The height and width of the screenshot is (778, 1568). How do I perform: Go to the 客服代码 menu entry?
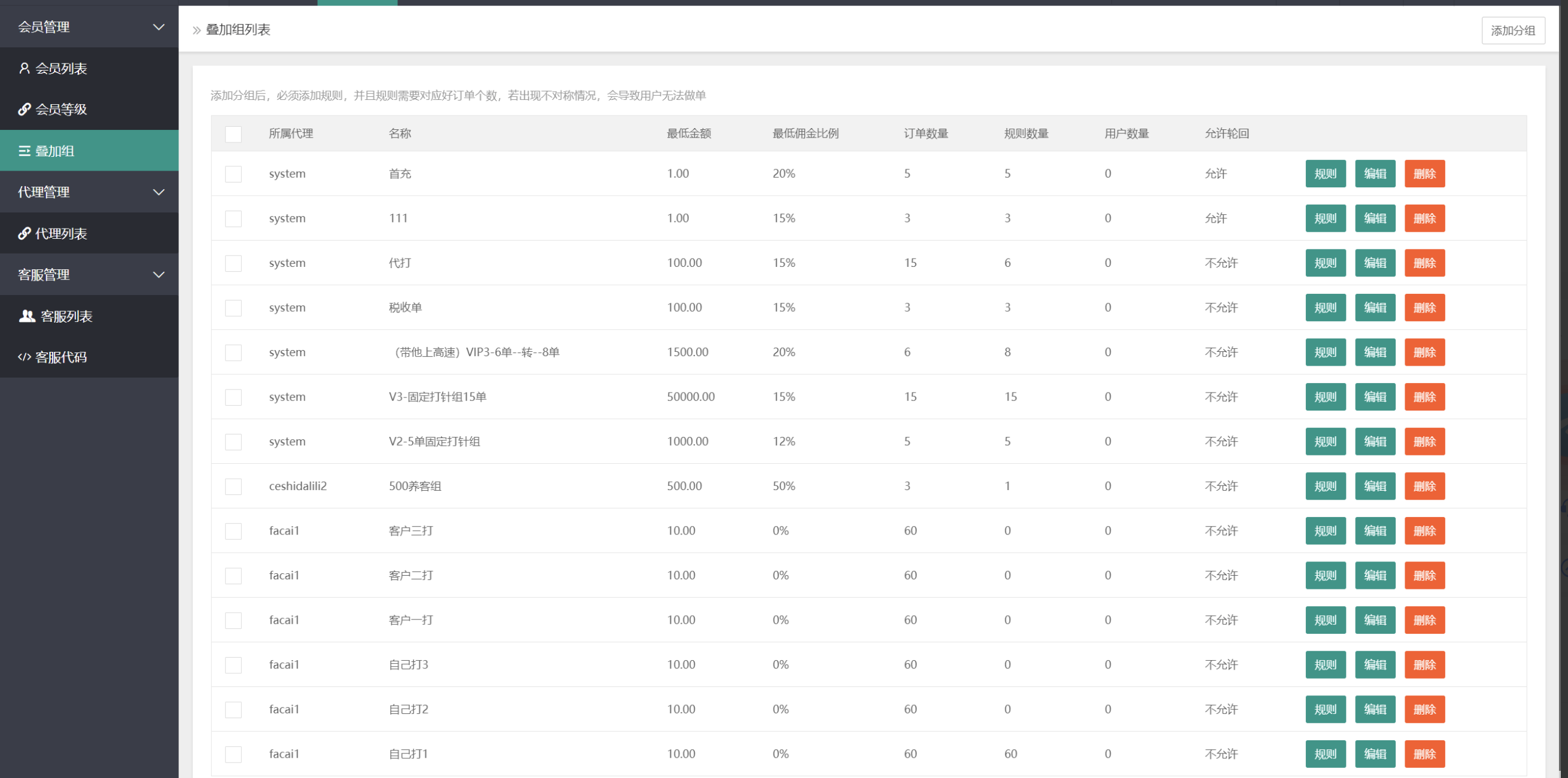click(x=61, y=357)
